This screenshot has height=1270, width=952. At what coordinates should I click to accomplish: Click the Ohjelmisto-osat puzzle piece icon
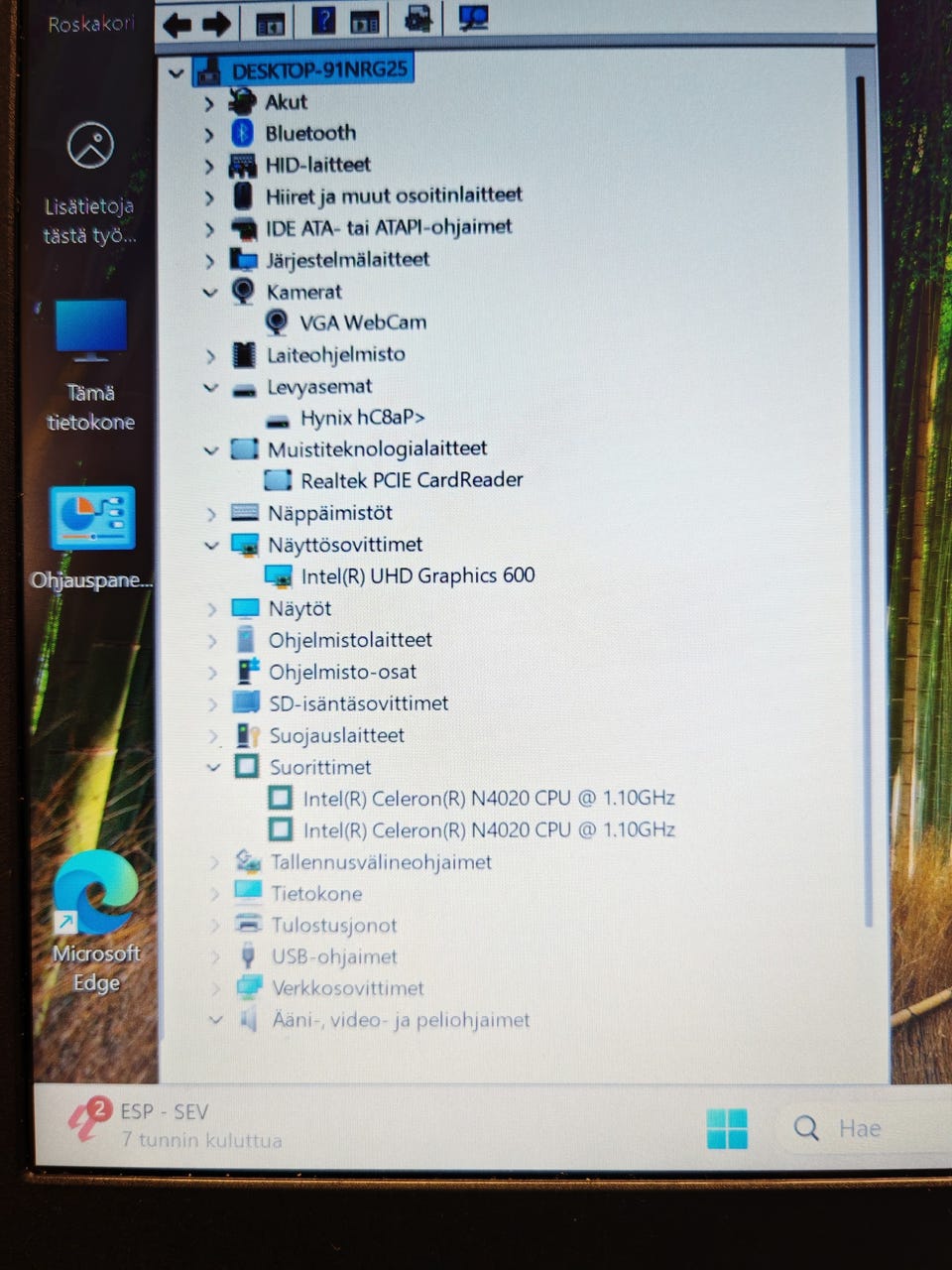(x=247, y=671)
